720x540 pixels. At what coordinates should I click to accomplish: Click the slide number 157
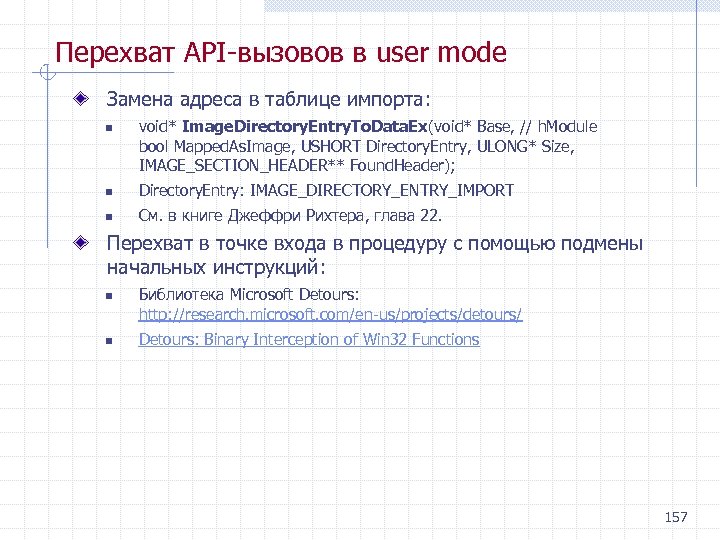click(676, 517)
